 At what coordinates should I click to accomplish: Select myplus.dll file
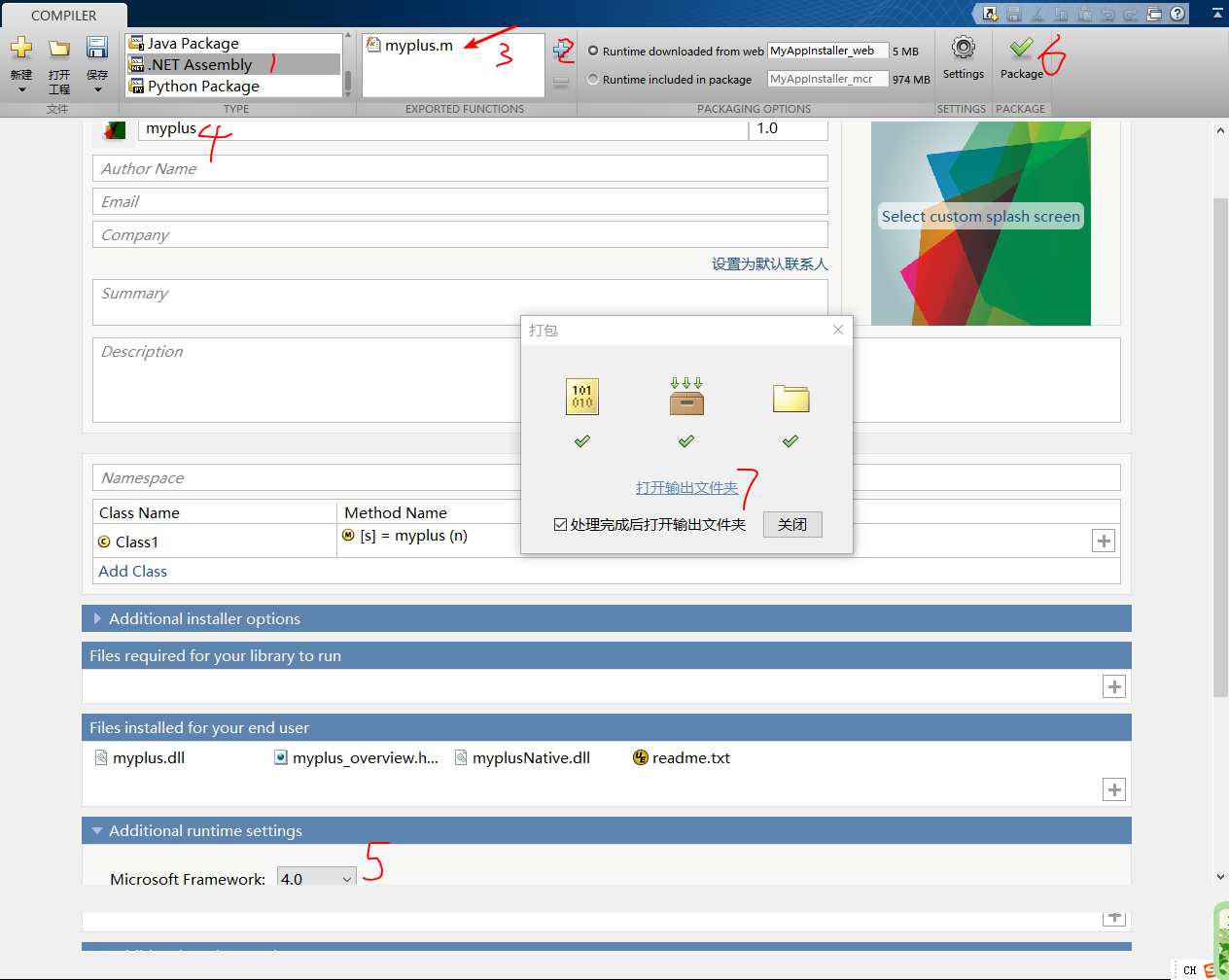(140, 757)
